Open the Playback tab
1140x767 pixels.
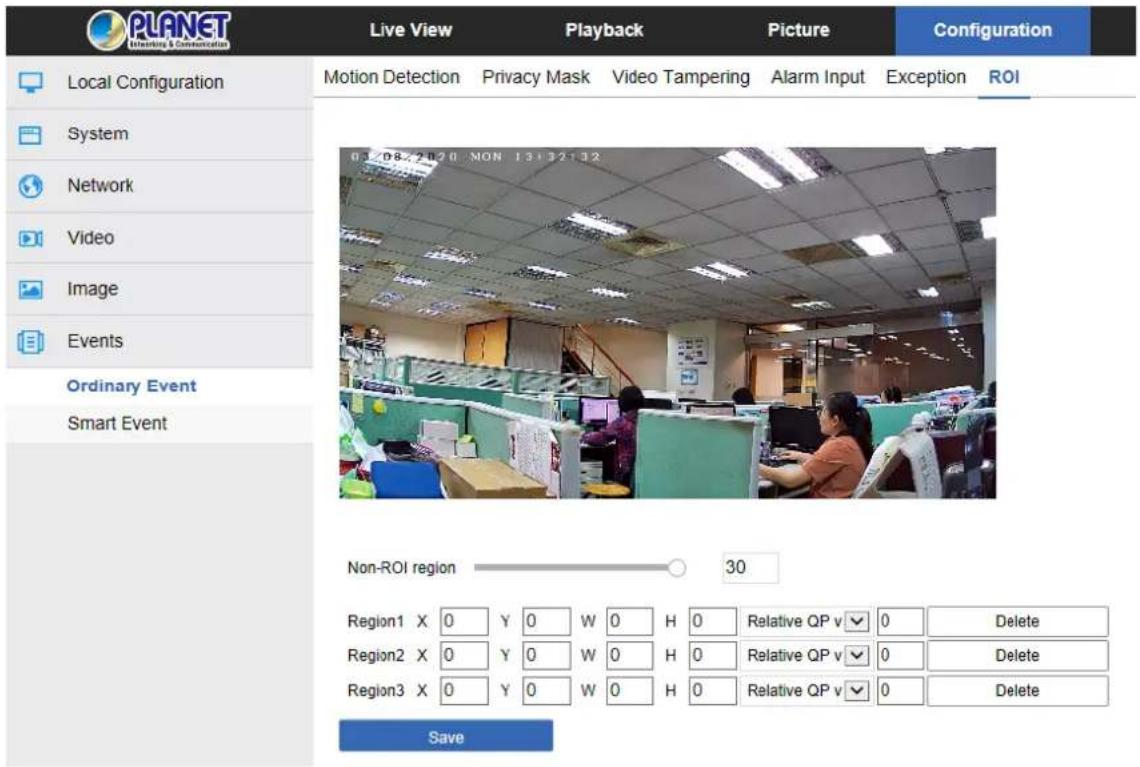(x=604, y=31)
